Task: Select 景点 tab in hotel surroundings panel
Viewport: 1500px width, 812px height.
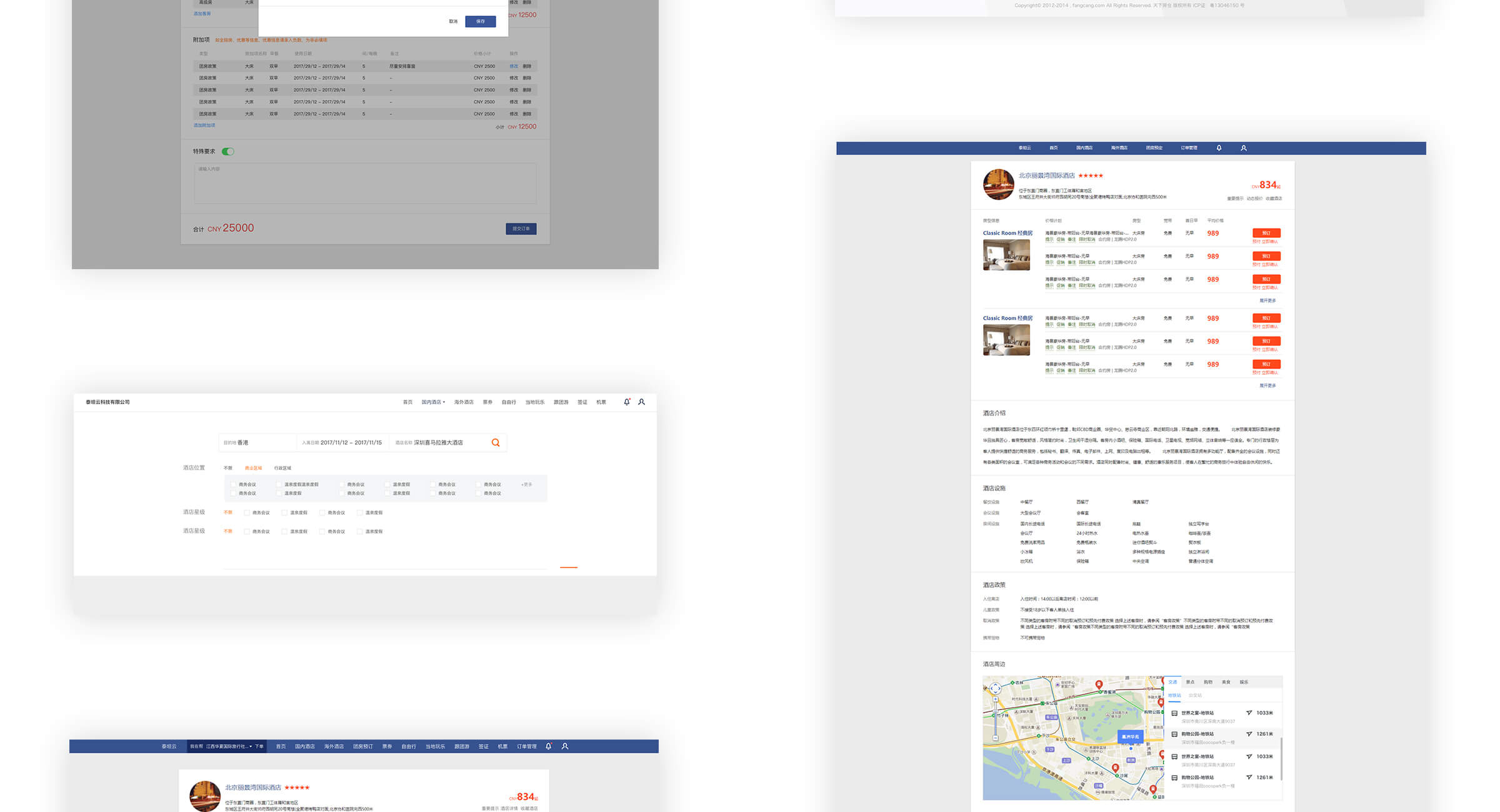Action: coord(1190,681)
